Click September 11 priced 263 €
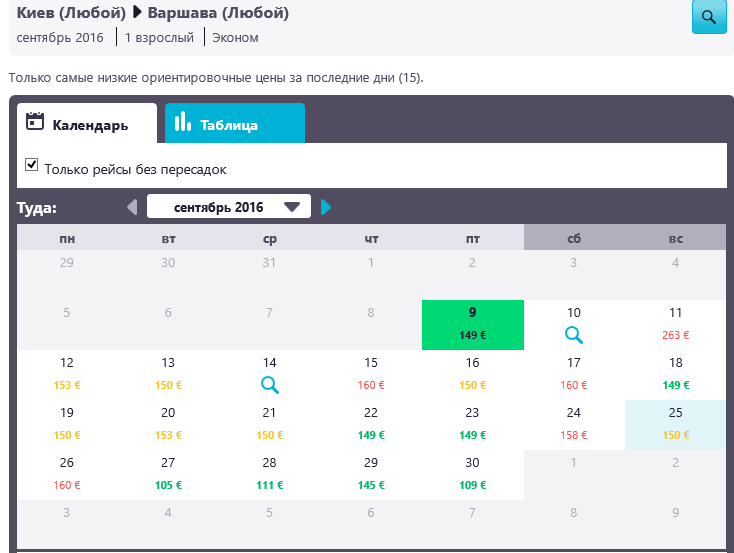 tap(675, 324)
